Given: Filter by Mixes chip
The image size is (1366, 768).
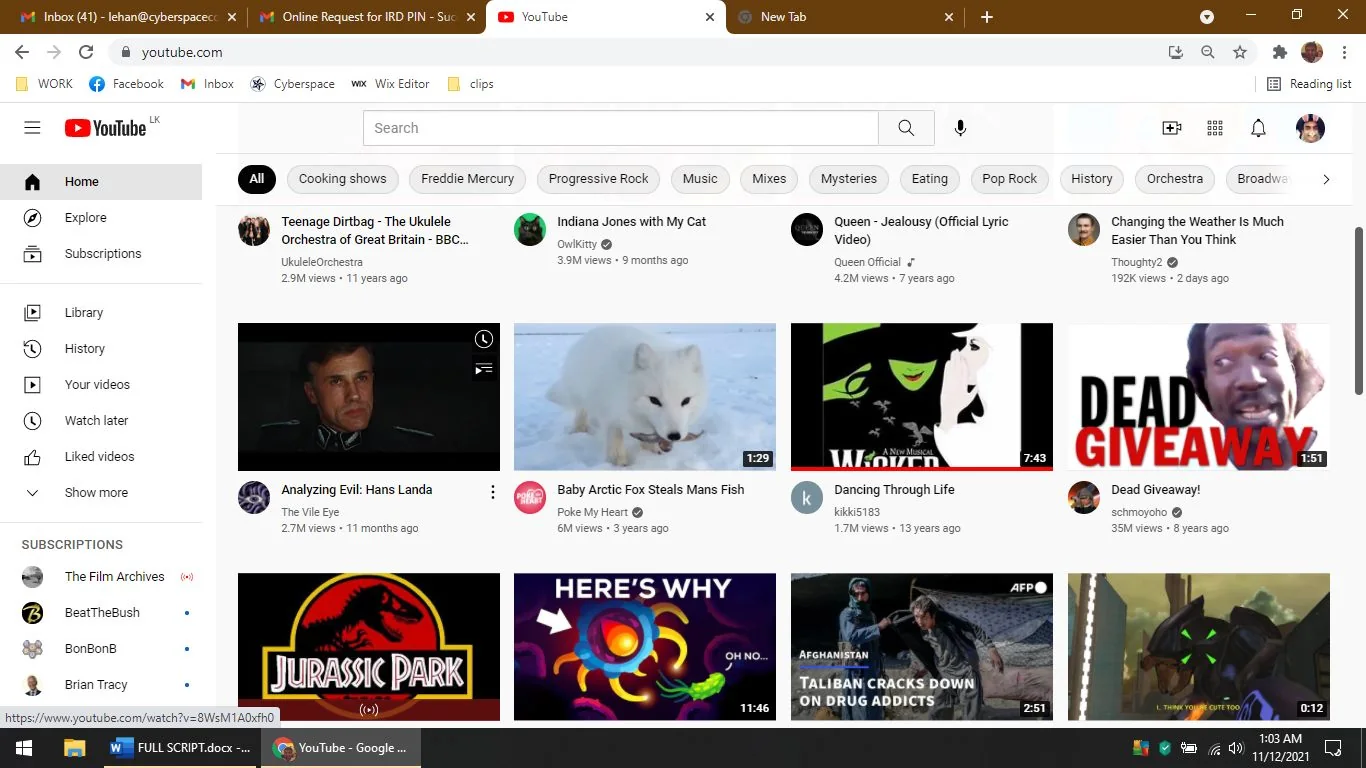Looking at the screenshot, I should 769,179.
